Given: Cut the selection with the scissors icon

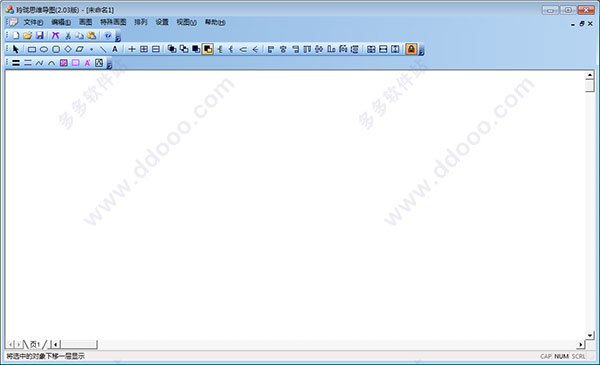Looking at the screenshot, I should click(x=68, y=36).
